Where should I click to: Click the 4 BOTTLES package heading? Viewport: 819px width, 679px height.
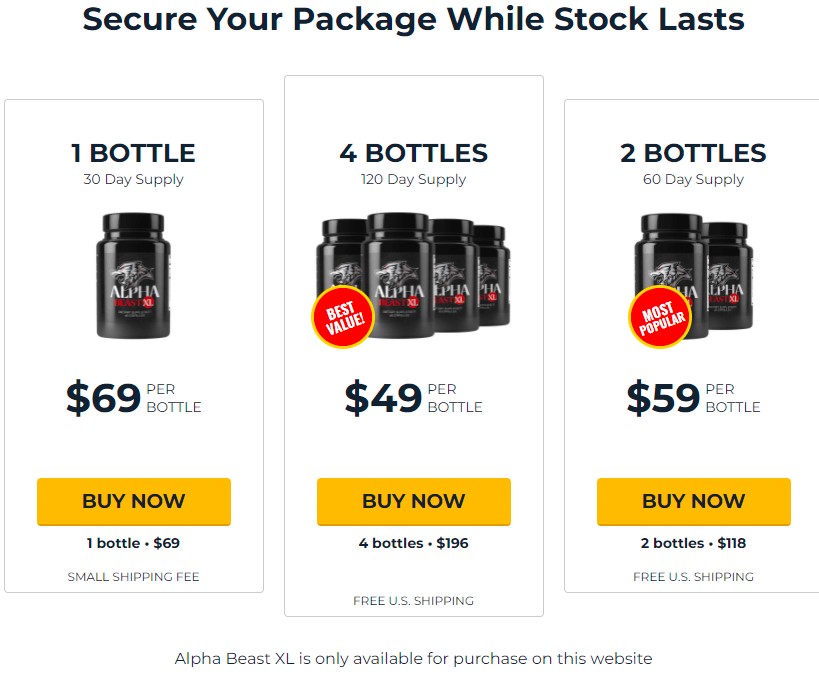[414, 153]
